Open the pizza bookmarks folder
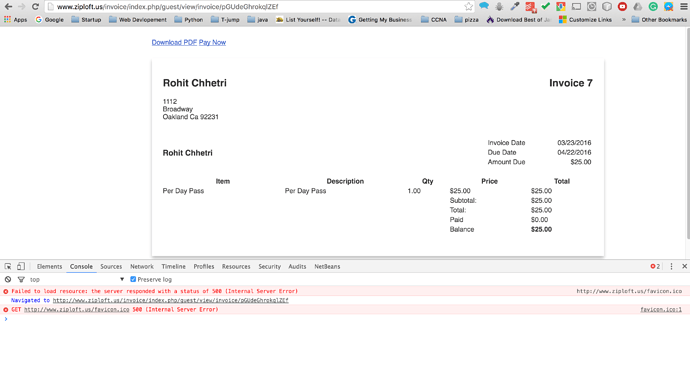 pos(466,20)
